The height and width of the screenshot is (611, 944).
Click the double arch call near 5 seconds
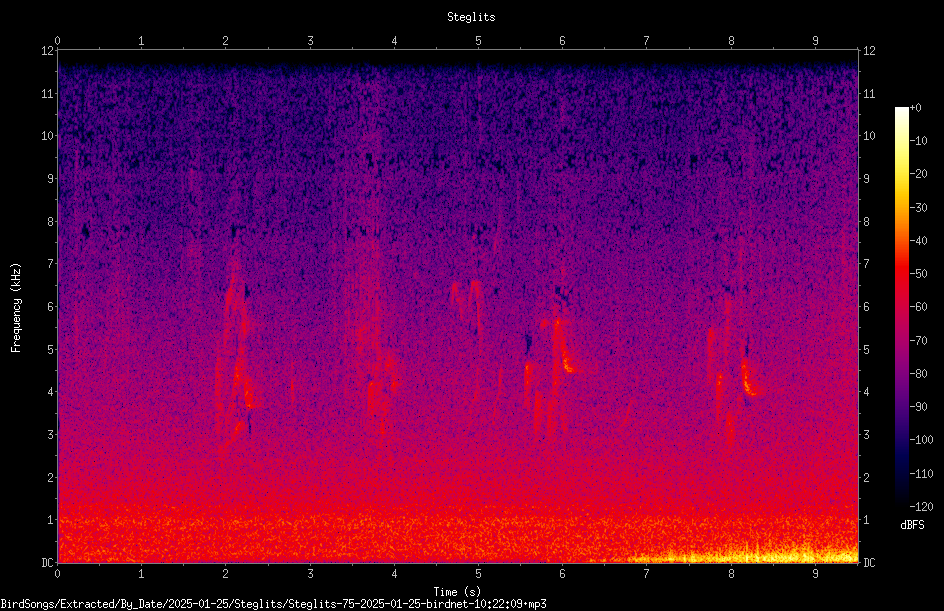467,300
